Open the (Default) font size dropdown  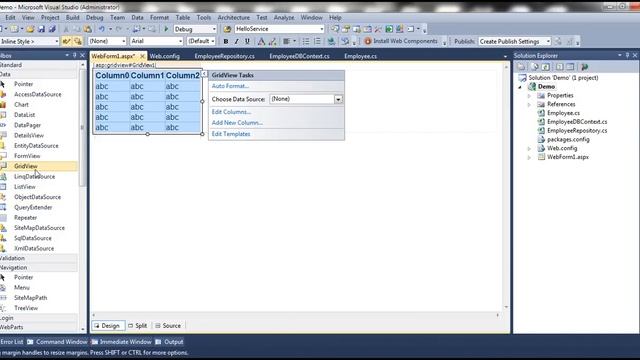tap(213, 41)
